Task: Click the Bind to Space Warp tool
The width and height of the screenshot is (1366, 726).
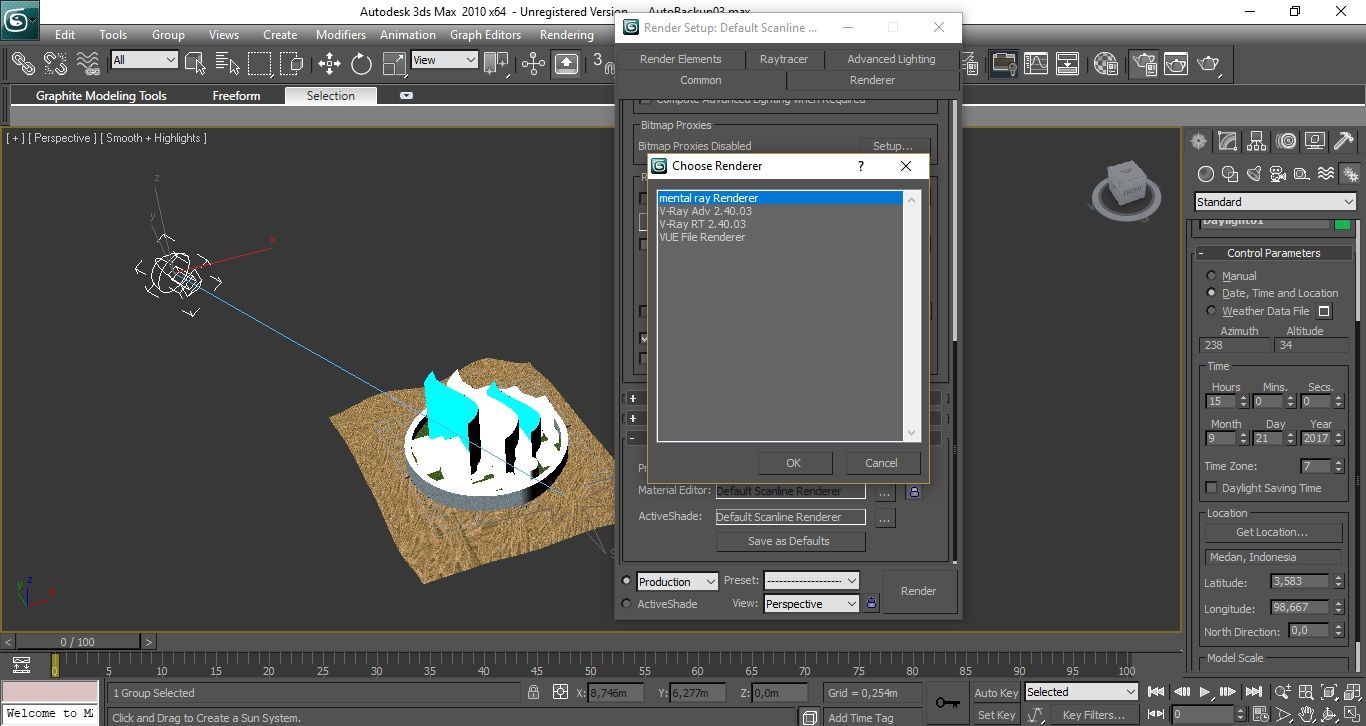Action: pos(88,64)
